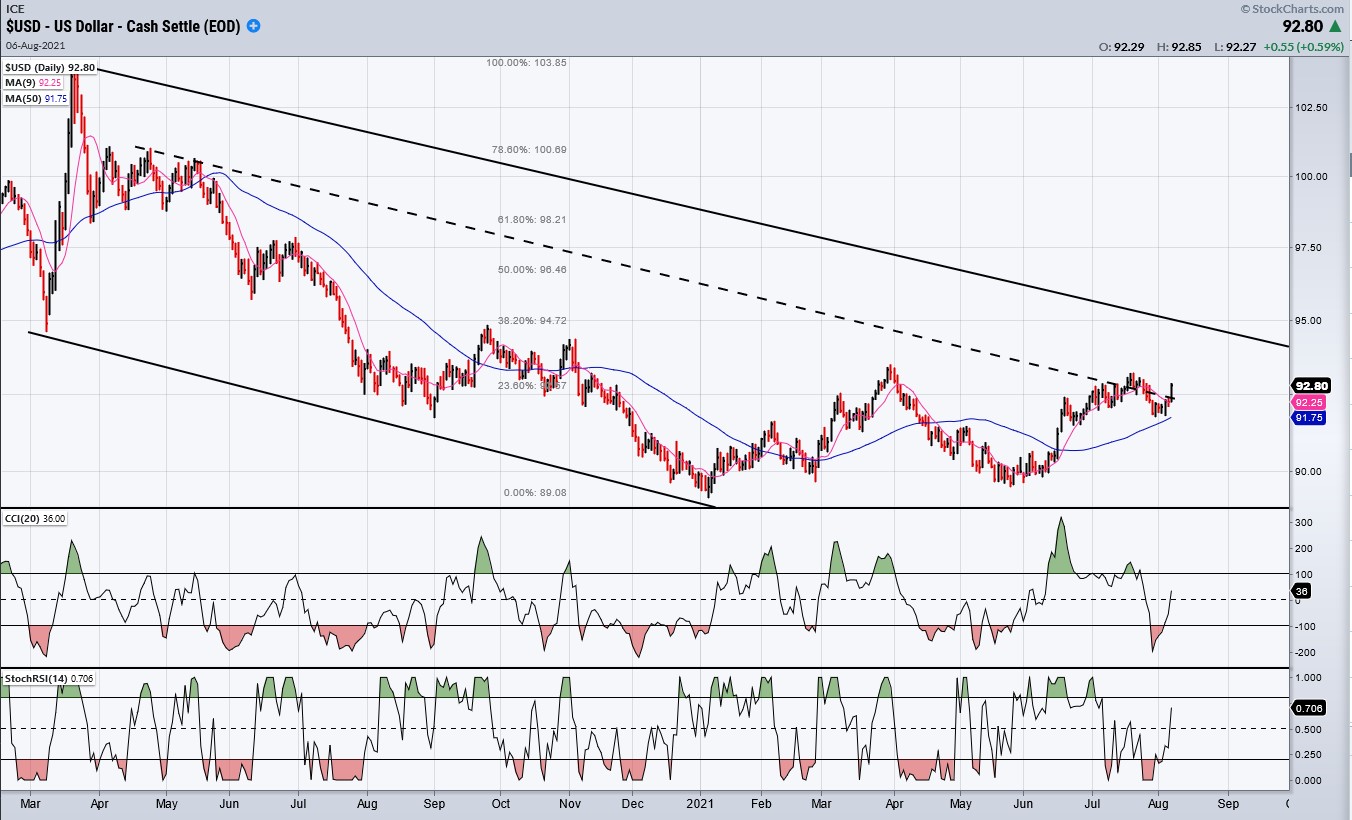Click the 95.00 price axis label

[1309, 321]
